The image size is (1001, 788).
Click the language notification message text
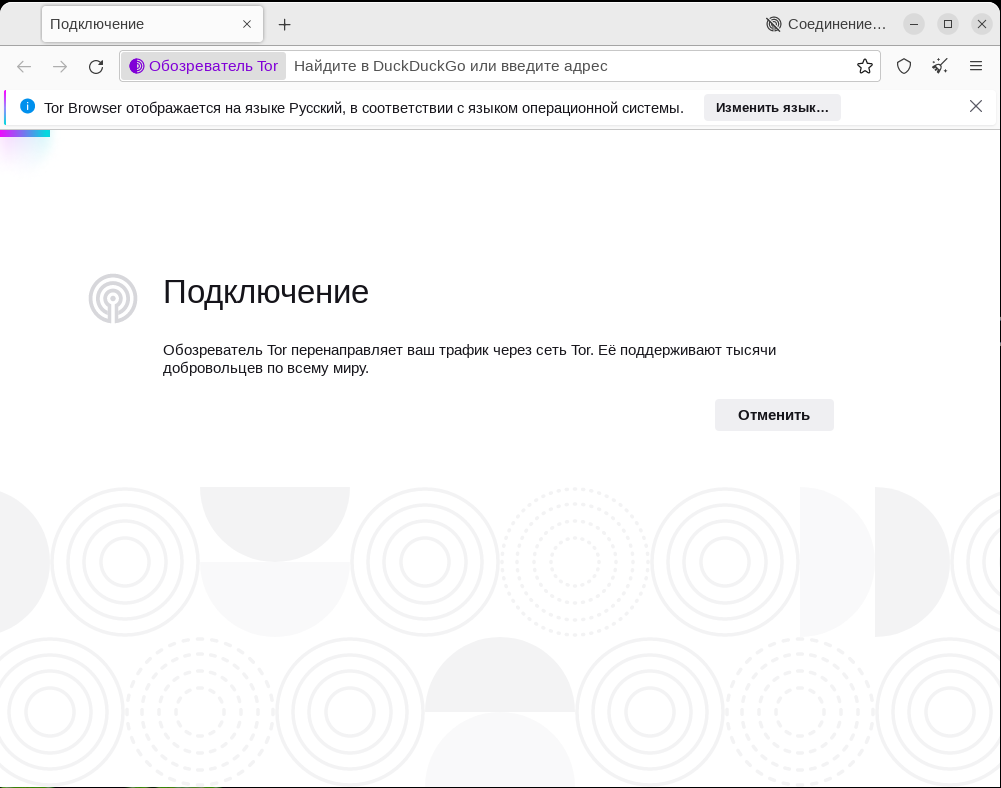pyautogui.click(x=363, y=108)
